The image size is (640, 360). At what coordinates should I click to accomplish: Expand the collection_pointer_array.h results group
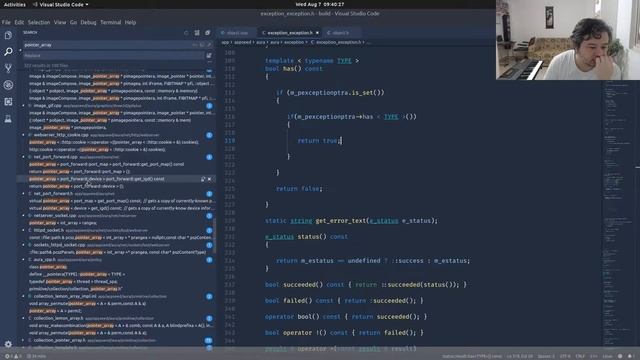coord(23,340)
